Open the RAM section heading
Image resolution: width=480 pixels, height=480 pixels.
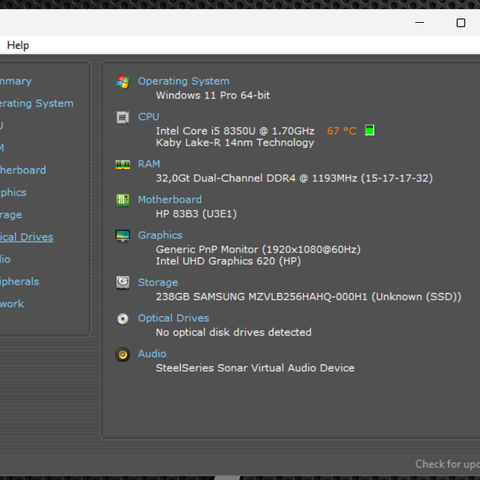coord(149,164)
